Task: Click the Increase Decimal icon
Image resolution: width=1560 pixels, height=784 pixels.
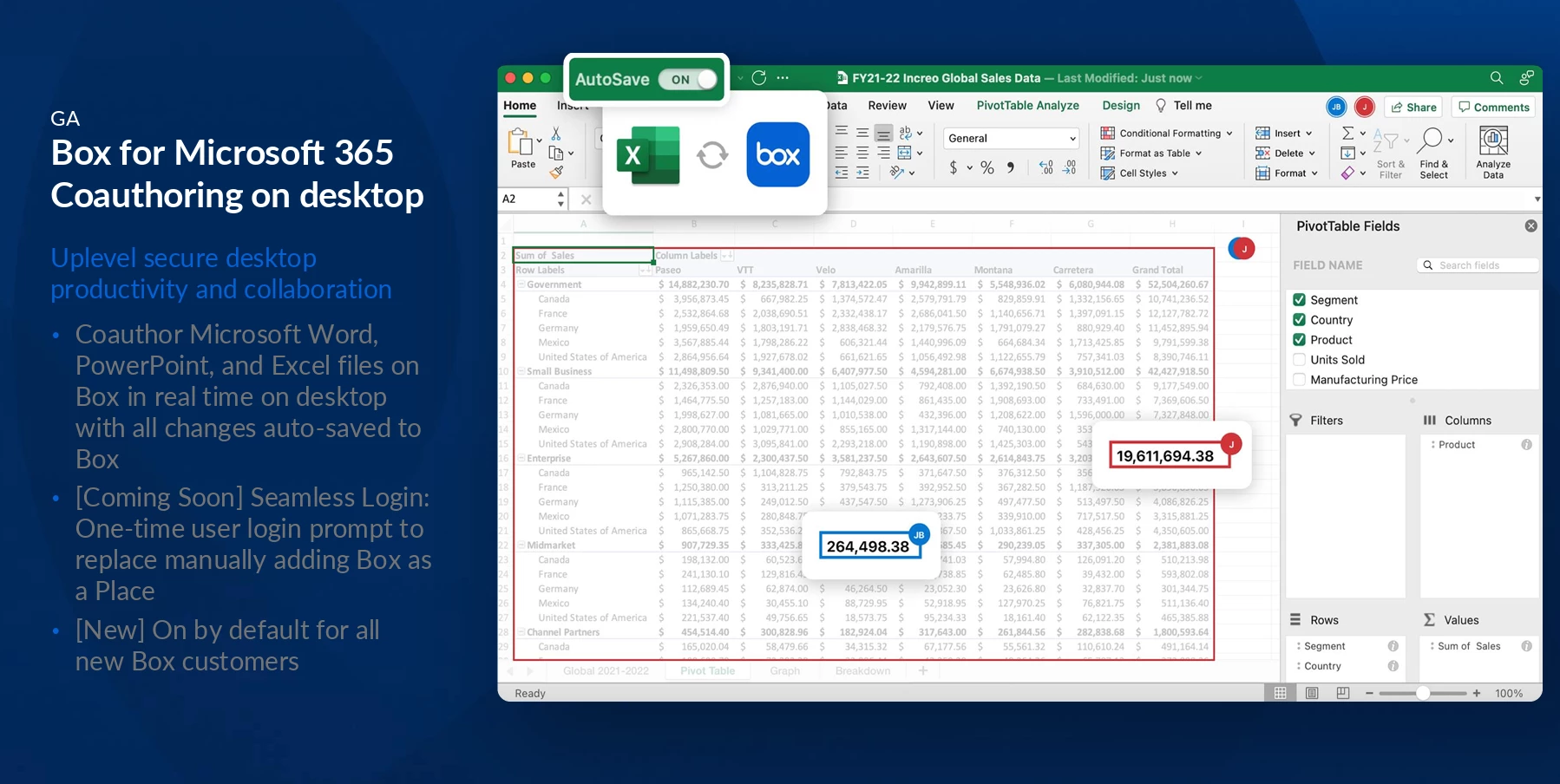Action: coord(1046,167)
